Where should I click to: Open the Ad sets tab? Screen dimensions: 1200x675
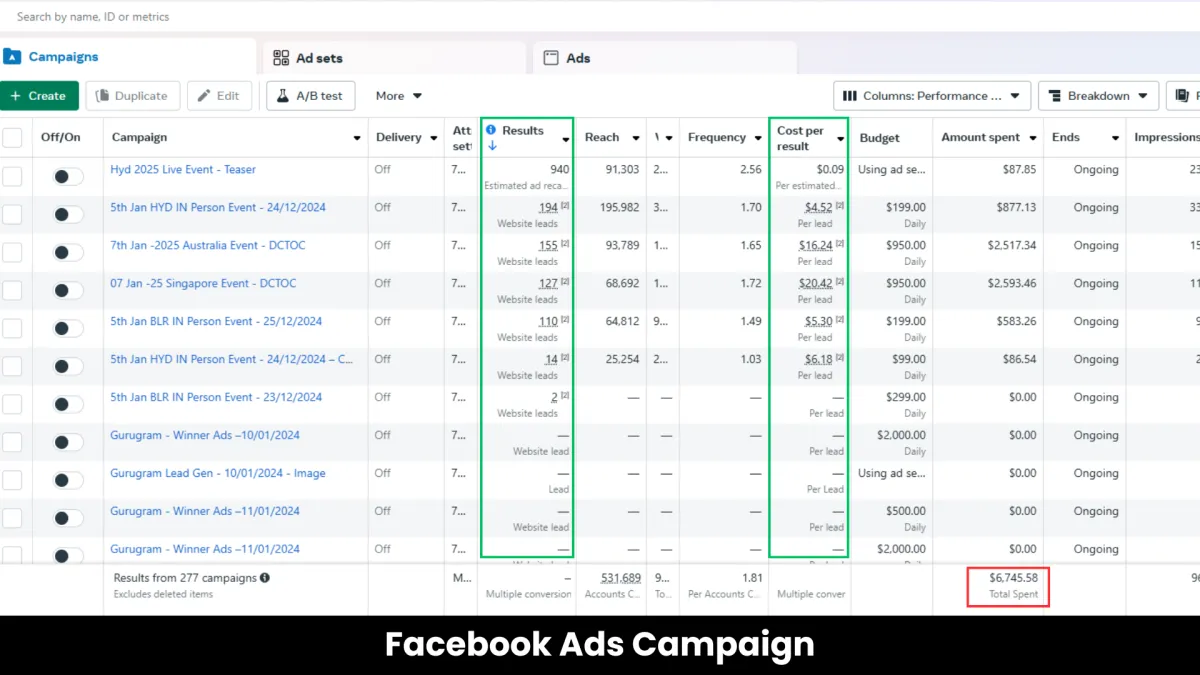(x=394, y=58)
